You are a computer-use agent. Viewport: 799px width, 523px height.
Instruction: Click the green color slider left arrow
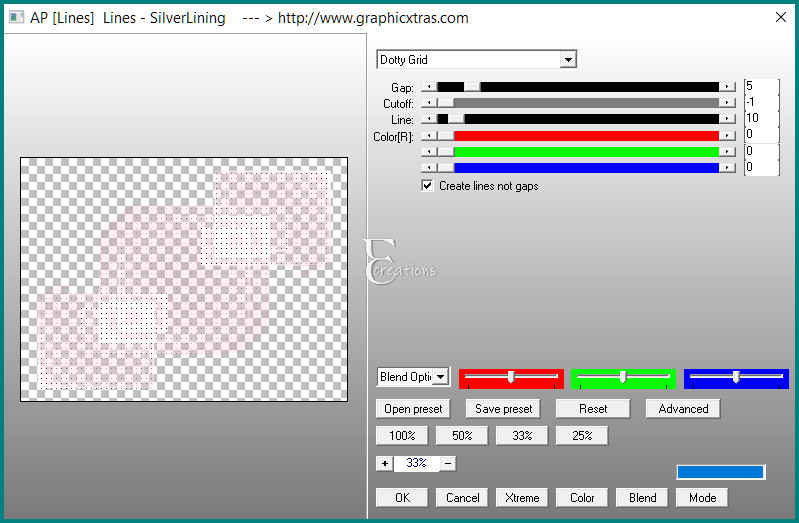pos(429,151)
